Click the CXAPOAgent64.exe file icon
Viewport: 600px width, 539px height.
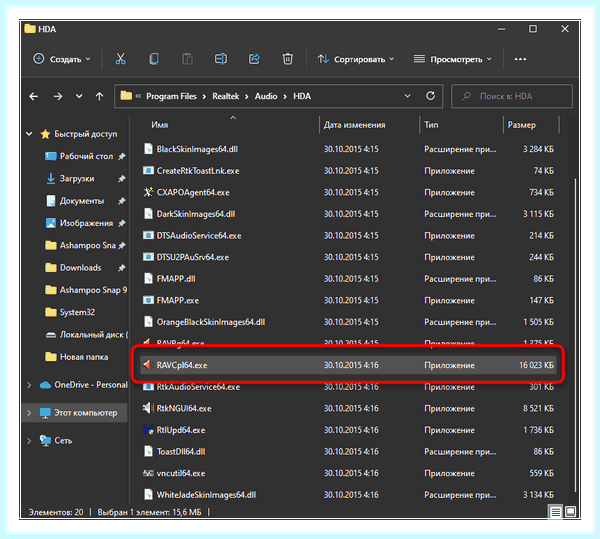point(148,192)
